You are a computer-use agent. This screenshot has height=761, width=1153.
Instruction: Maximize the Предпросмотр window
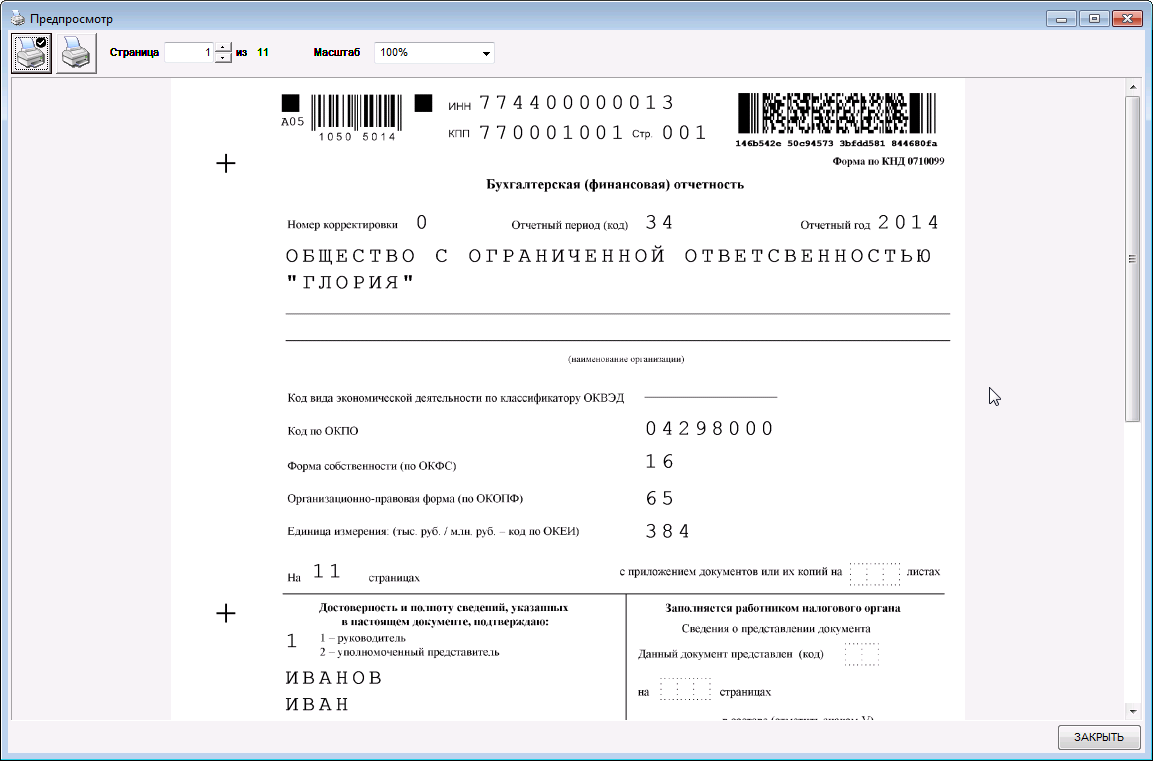coord(1094,18)
